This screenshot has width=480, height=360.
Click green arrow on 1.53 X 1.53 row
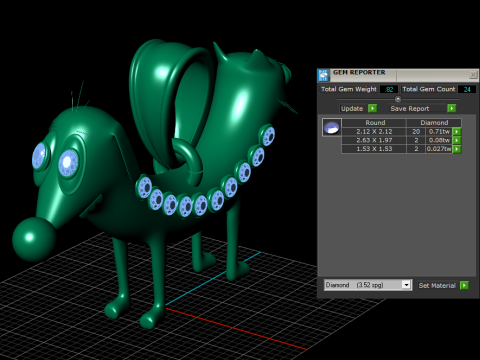pos(457,149)
